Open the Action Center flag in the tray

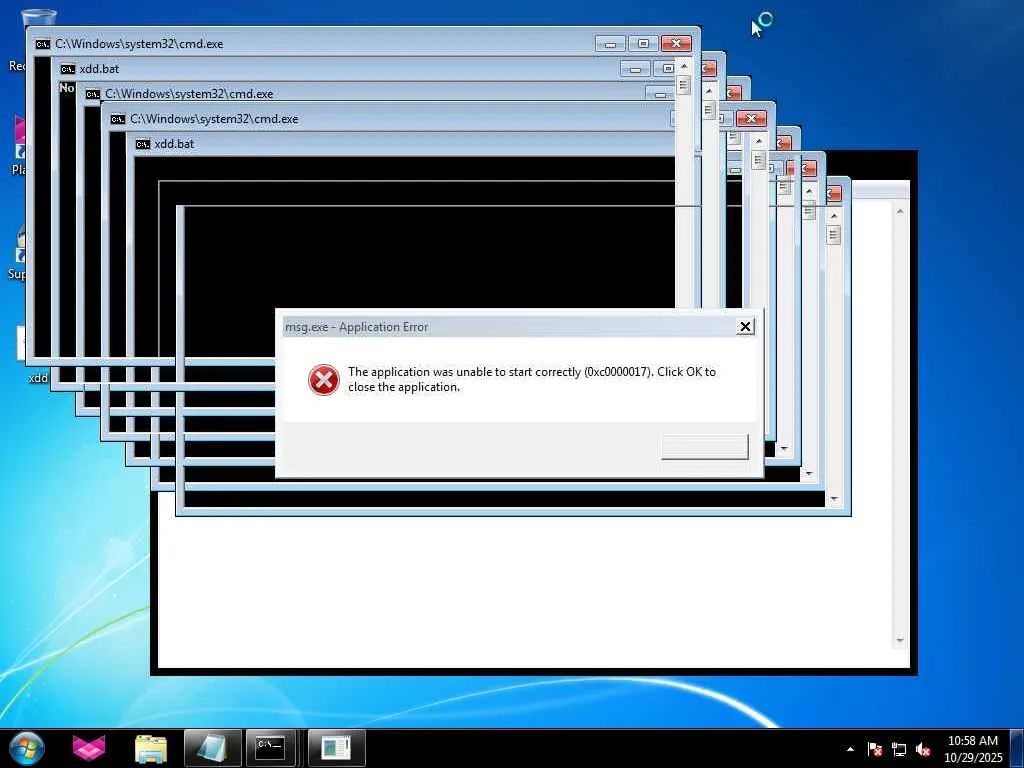point(874,750)
